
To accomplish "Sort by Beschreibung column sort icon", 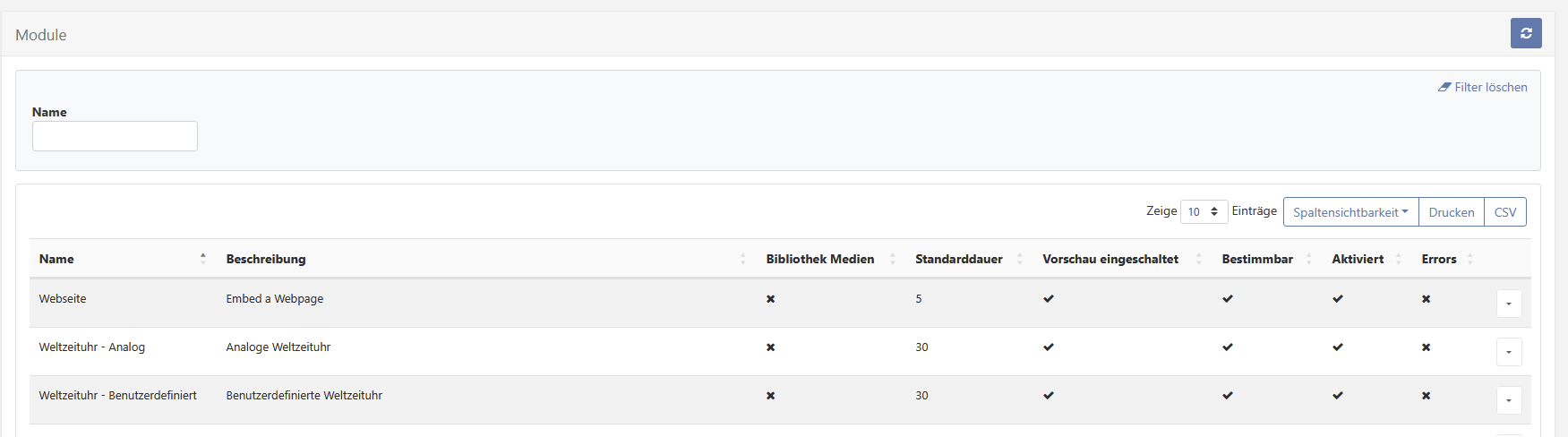I will point(742,259).
